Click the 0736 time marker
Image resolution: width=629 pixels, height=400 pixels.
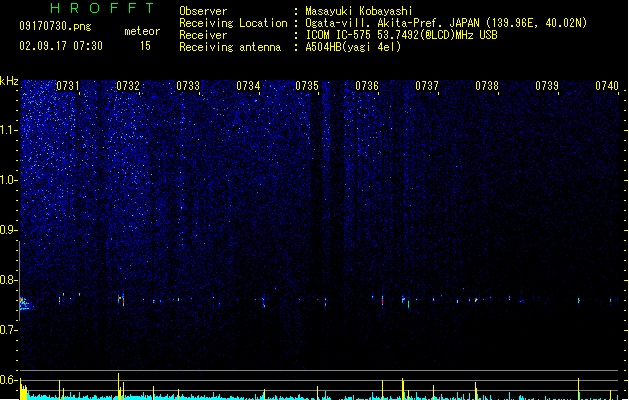[x=367, y=86]
